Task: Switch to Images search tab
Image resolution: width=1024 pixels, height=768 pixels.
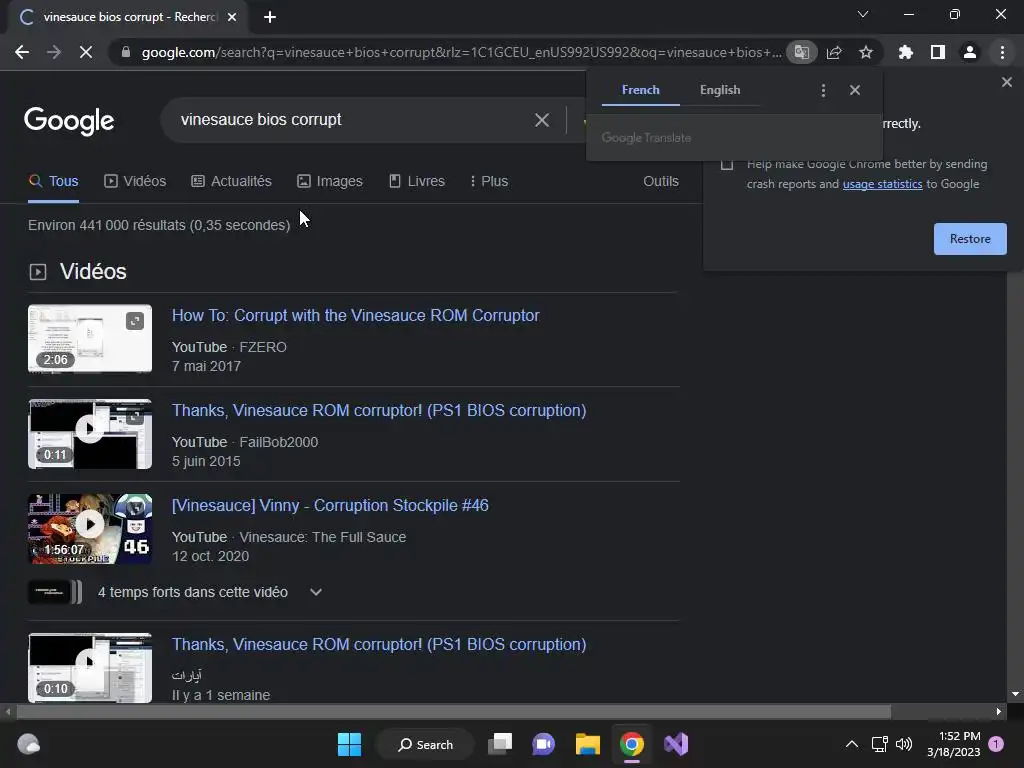Action: pos(330,182)
